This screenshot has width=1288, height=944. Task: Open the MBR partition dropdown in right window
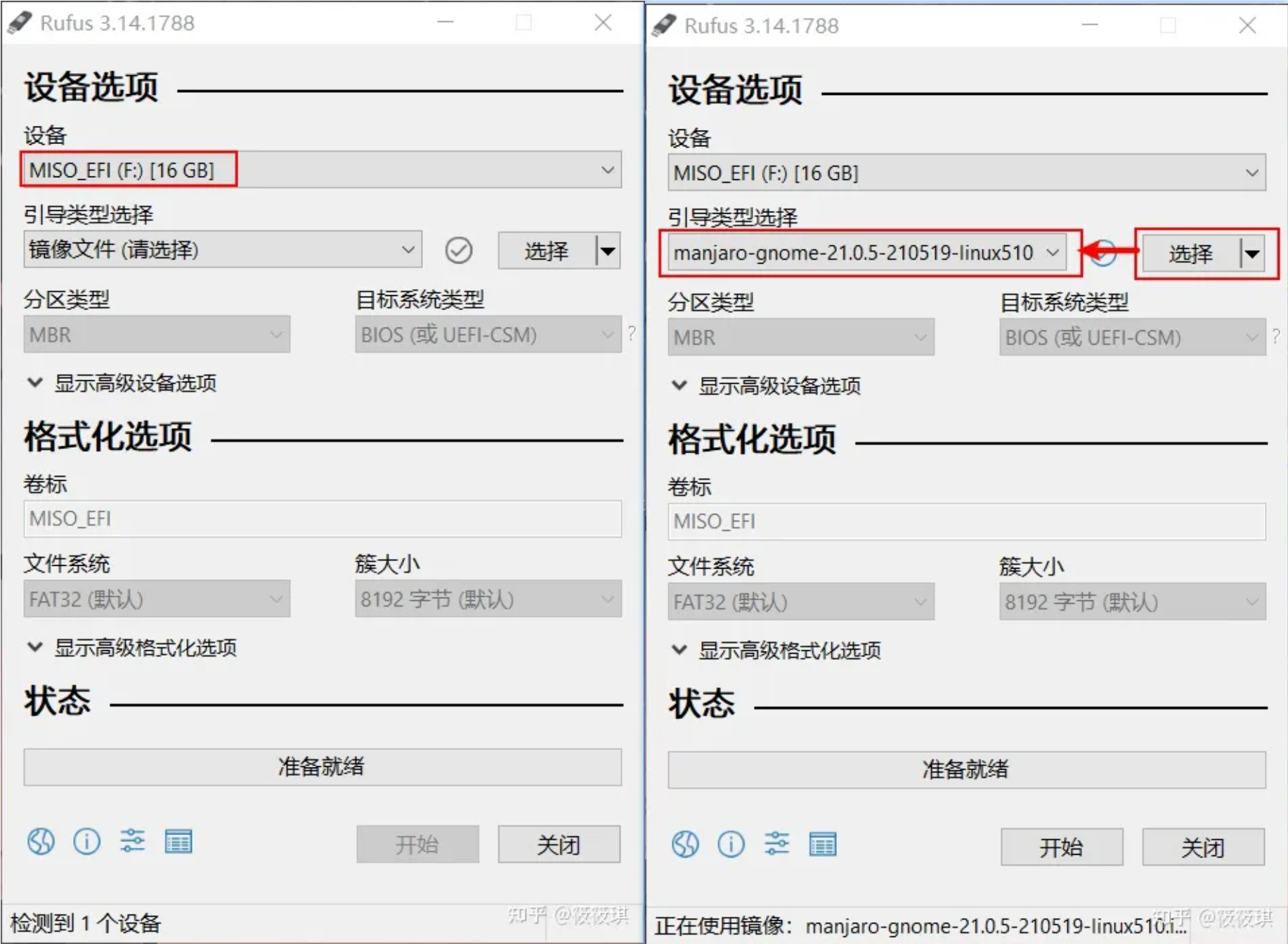tap(801, 337)
